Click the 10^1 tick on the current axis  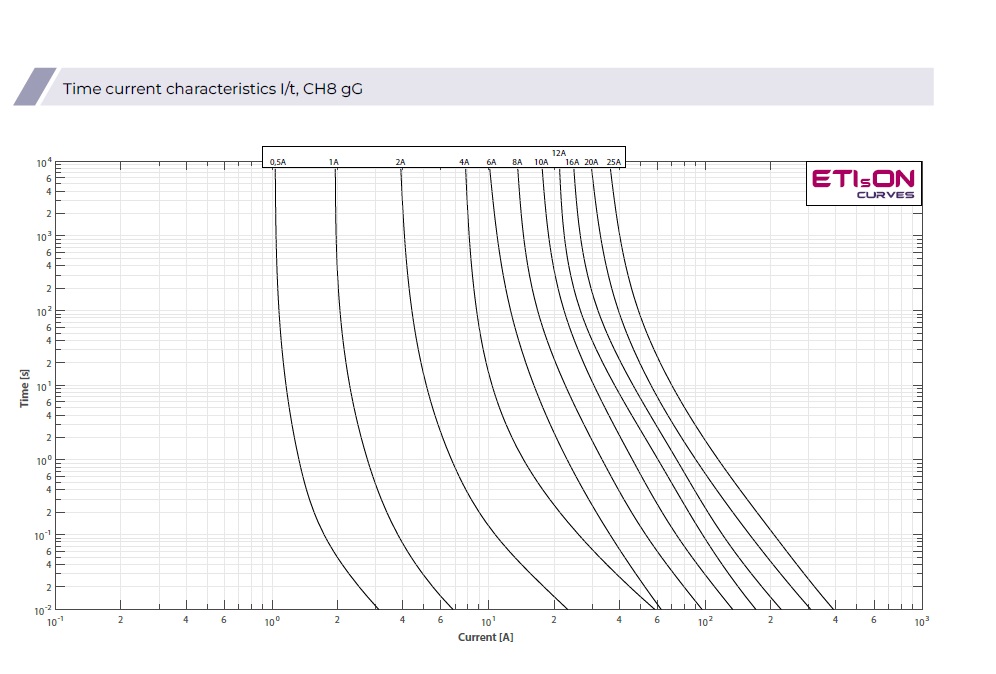tap(487, 623)
